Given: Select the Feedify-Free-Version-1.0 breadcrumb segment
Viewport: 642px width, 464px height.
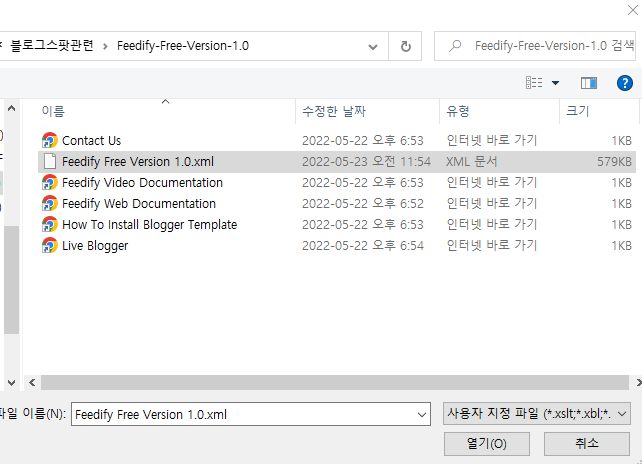Looking at the screenshot, I should coord(183,45).
